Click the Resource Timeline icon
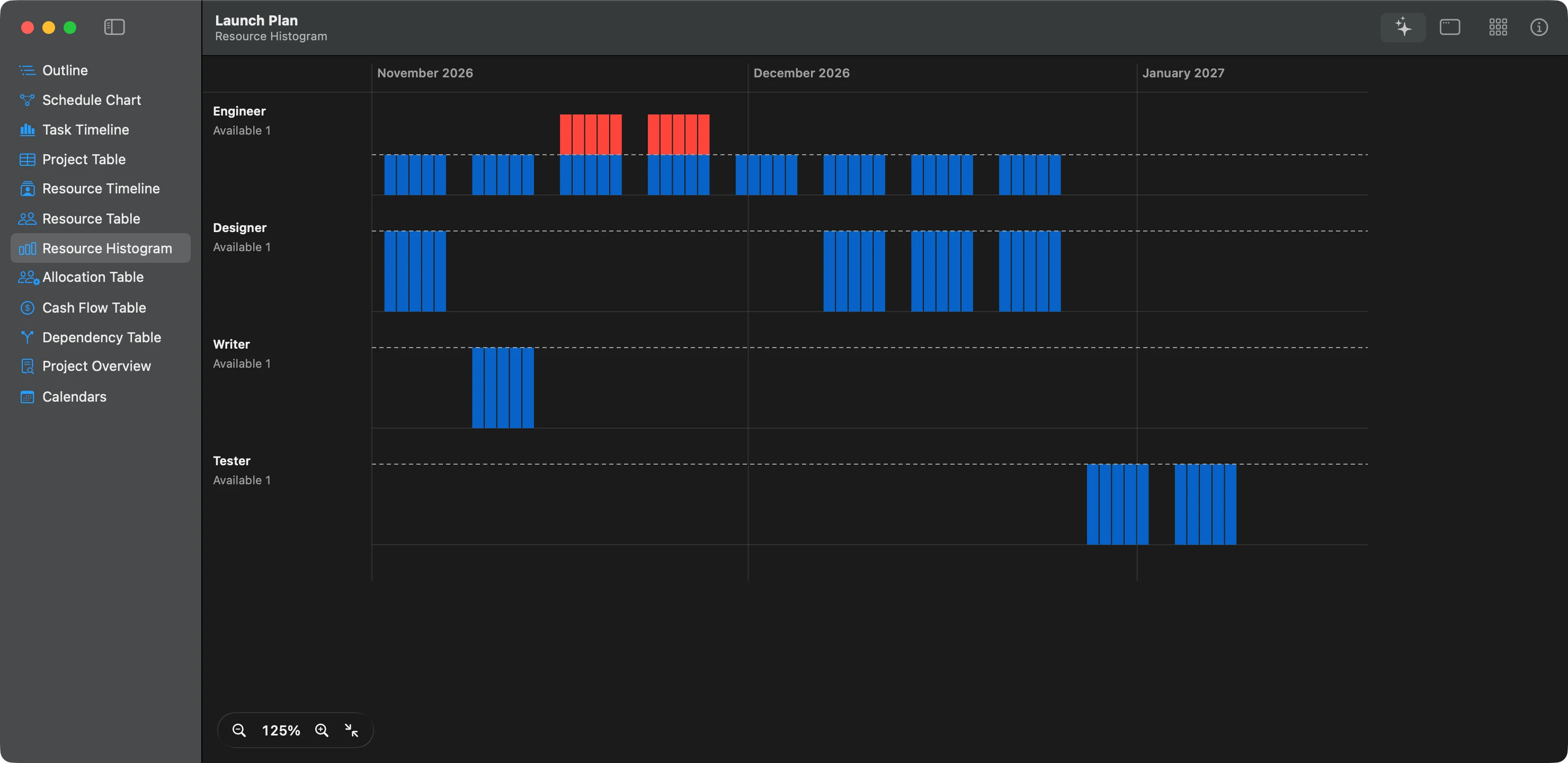1568x763 pixels. pyautogui.click(x=28, y=189)
